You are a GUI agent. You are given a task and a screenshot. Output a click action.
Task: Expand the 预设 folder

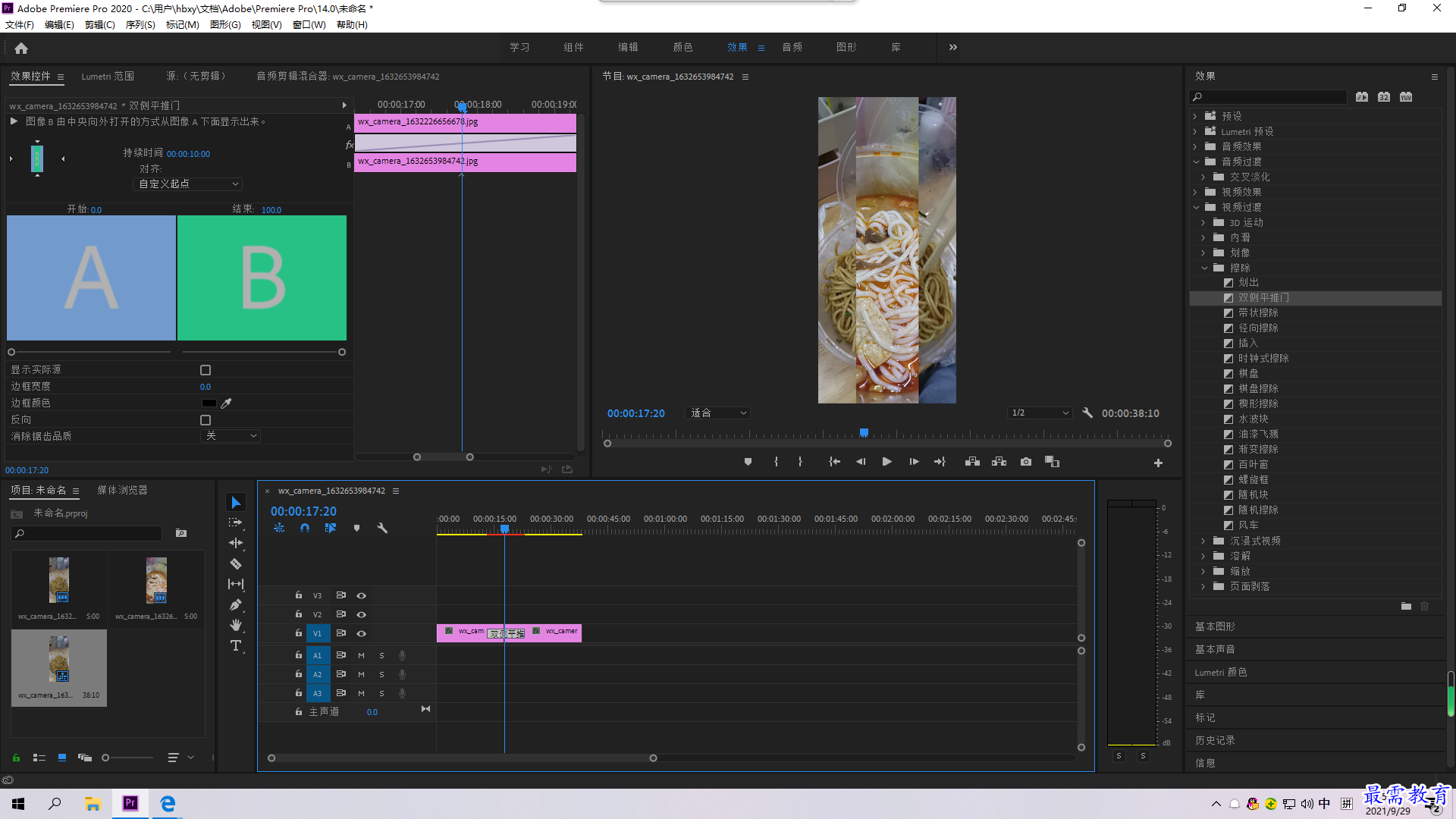(1195, 116)
